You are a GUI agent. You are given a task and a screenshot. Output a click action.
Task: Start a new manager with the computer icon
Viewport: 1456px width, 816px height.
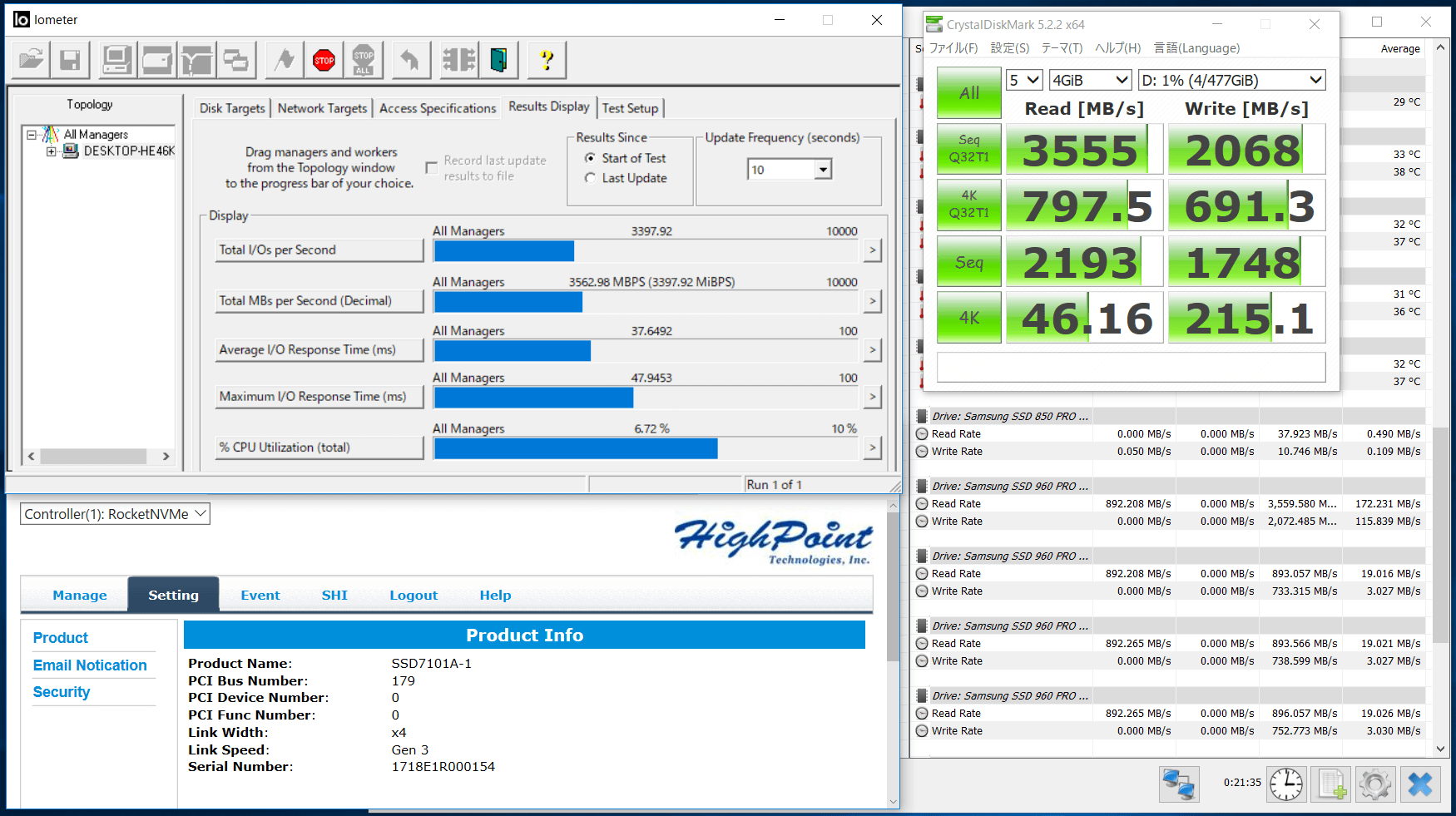117,60
